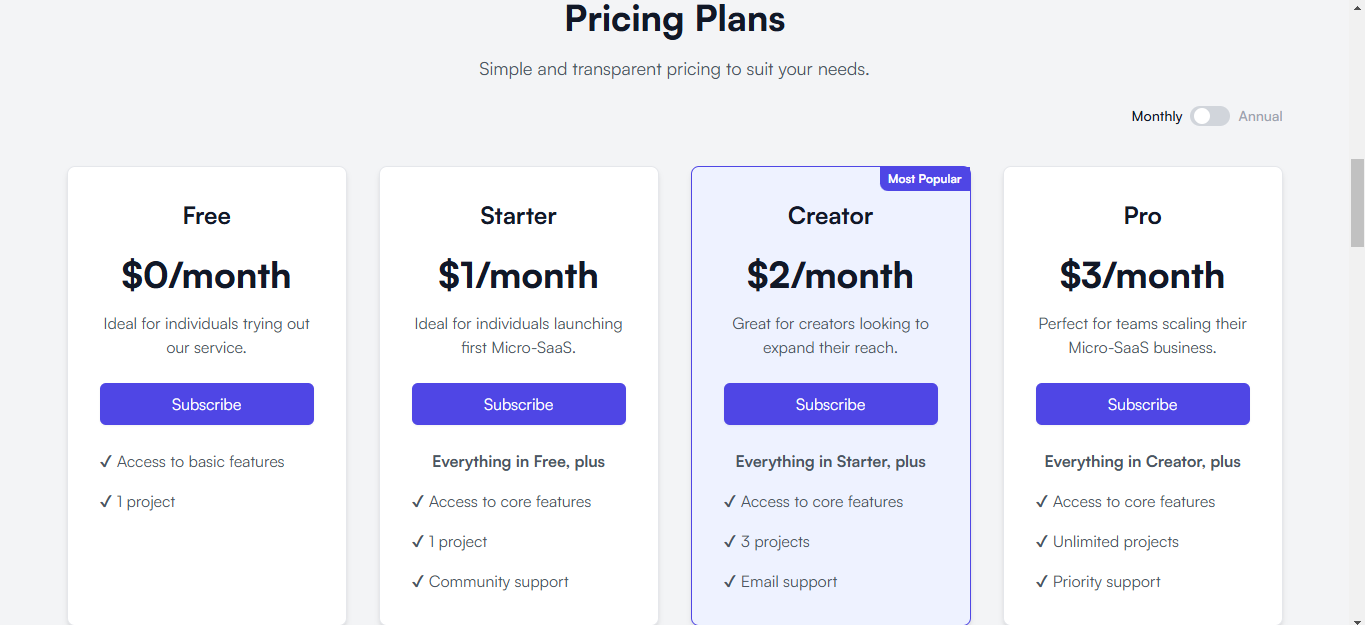This screenshot has height=625, width=1365.
Task: Subscribe to the Free plan
Action: (x=207, y=404)
